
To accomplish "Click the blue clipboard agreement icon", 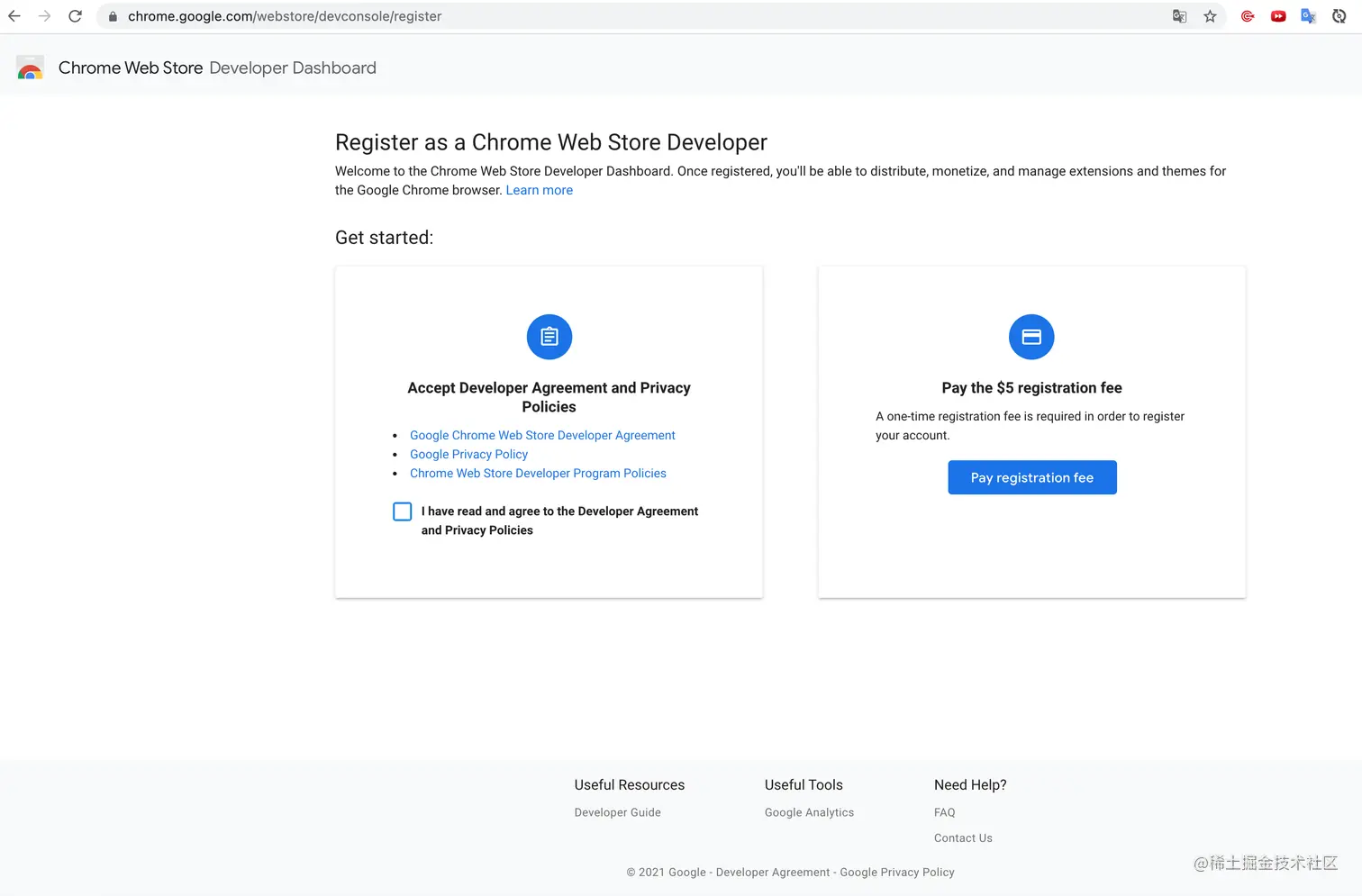I will point(549,337).
